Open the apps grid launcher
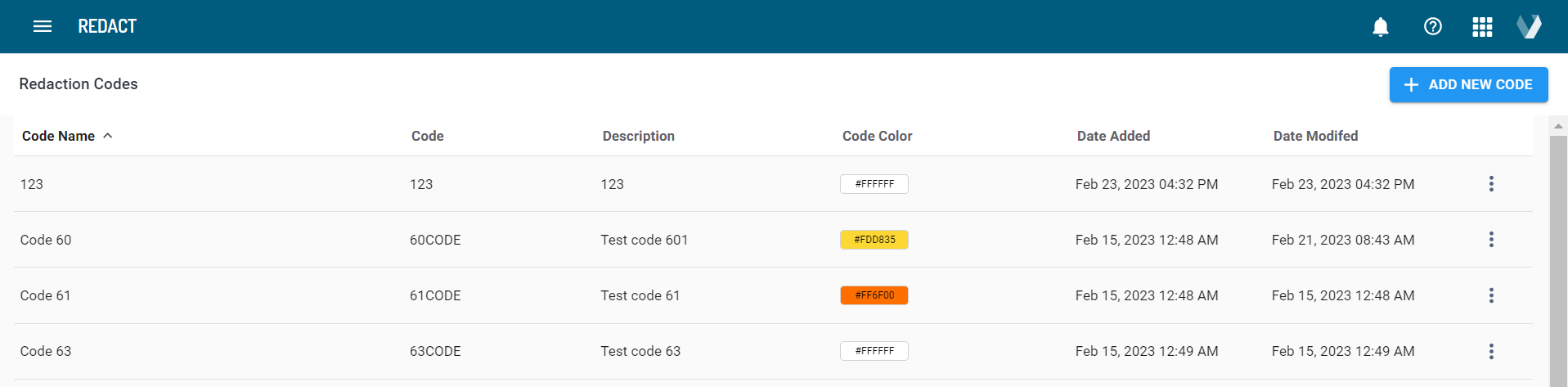The width and height of the screenshot is (1568, 387). pos(1482,27)
